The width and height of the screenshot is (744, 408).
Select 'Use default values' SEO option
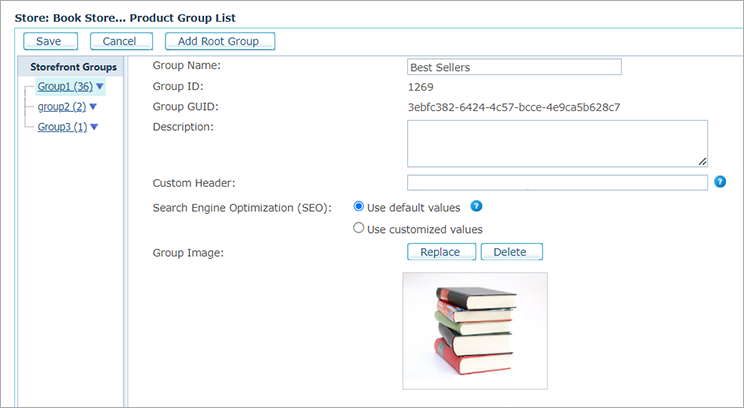359,207
